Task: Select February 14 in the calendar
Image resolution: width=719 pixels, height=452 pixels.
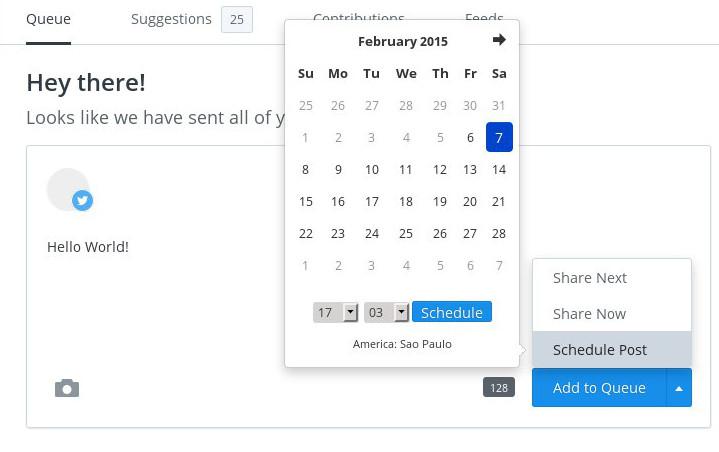Action: [499, 170]
